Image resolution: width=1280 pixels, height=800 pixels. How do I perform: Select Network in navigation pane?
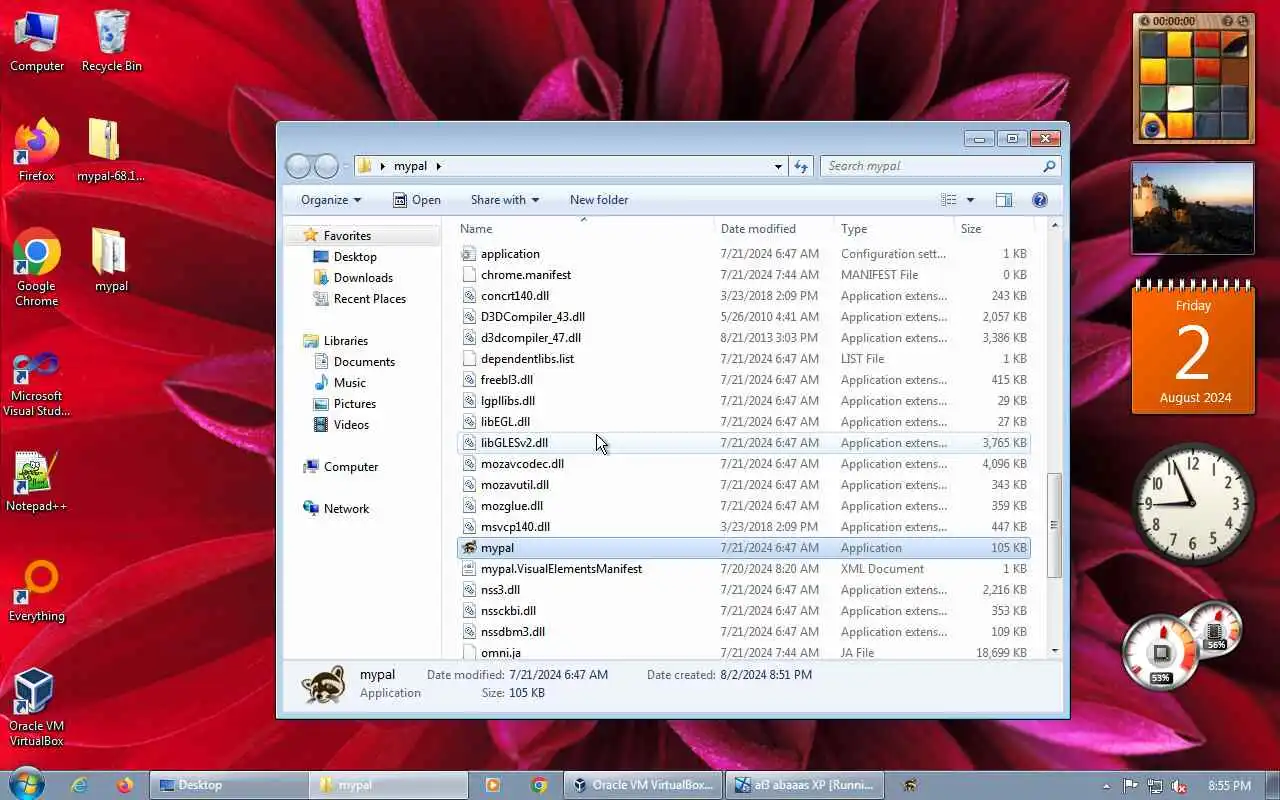coord(346,509)
